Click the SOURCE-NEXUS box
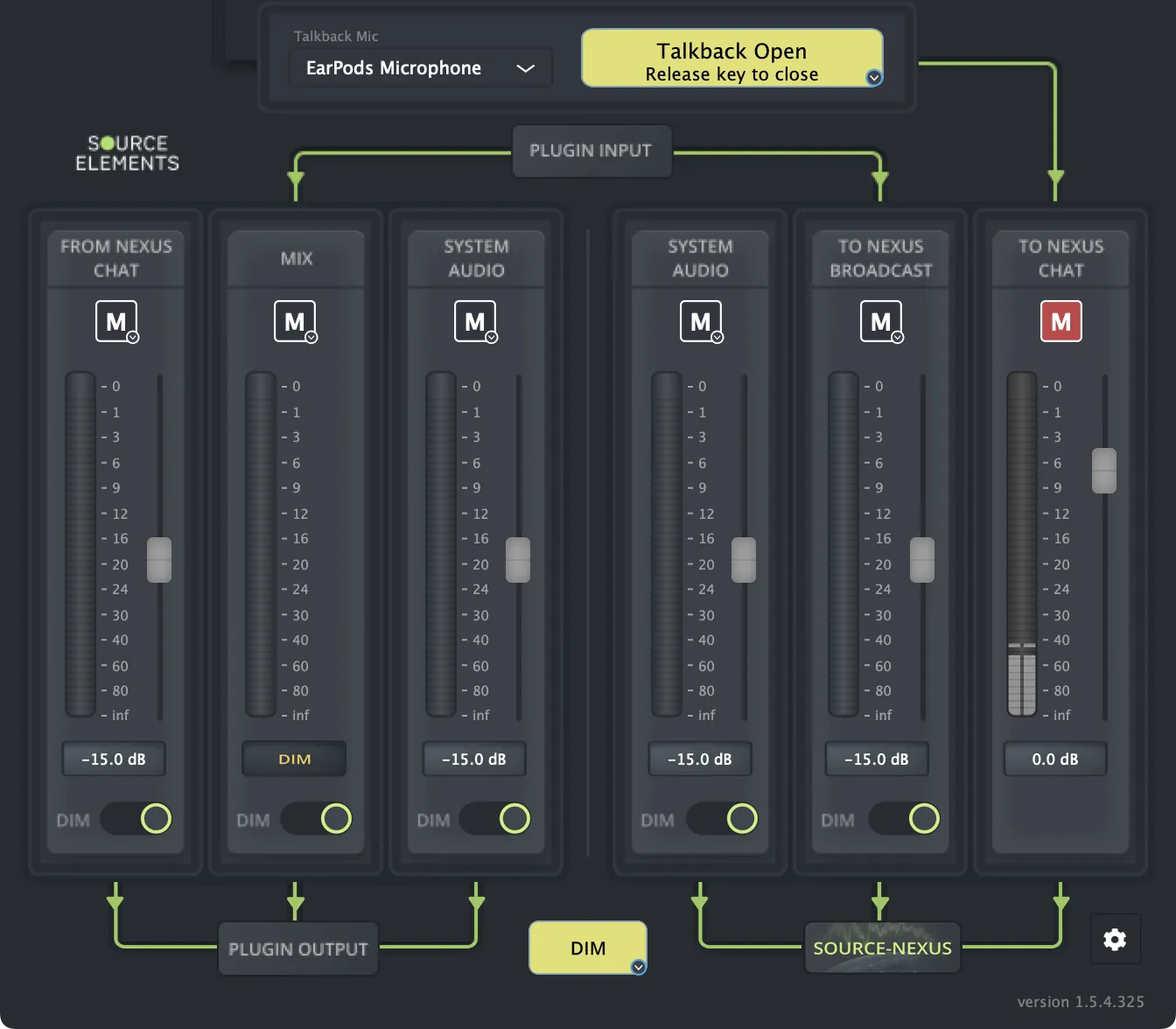Screen dimensions: 1176x1029 (882, 948)
